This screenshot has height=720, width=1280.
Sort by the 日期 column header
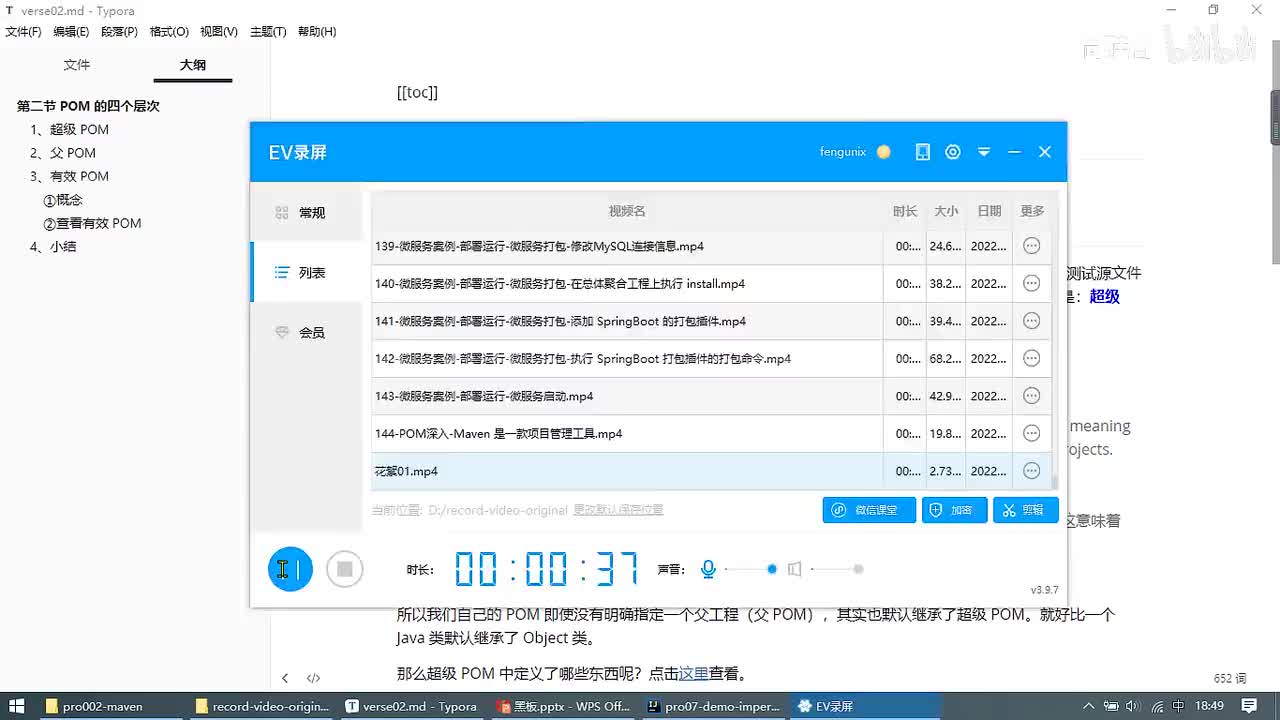tap(989, 211)
